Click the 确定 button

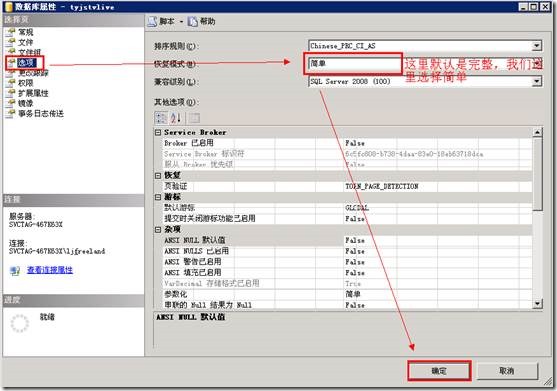click(x=439, y=371)
